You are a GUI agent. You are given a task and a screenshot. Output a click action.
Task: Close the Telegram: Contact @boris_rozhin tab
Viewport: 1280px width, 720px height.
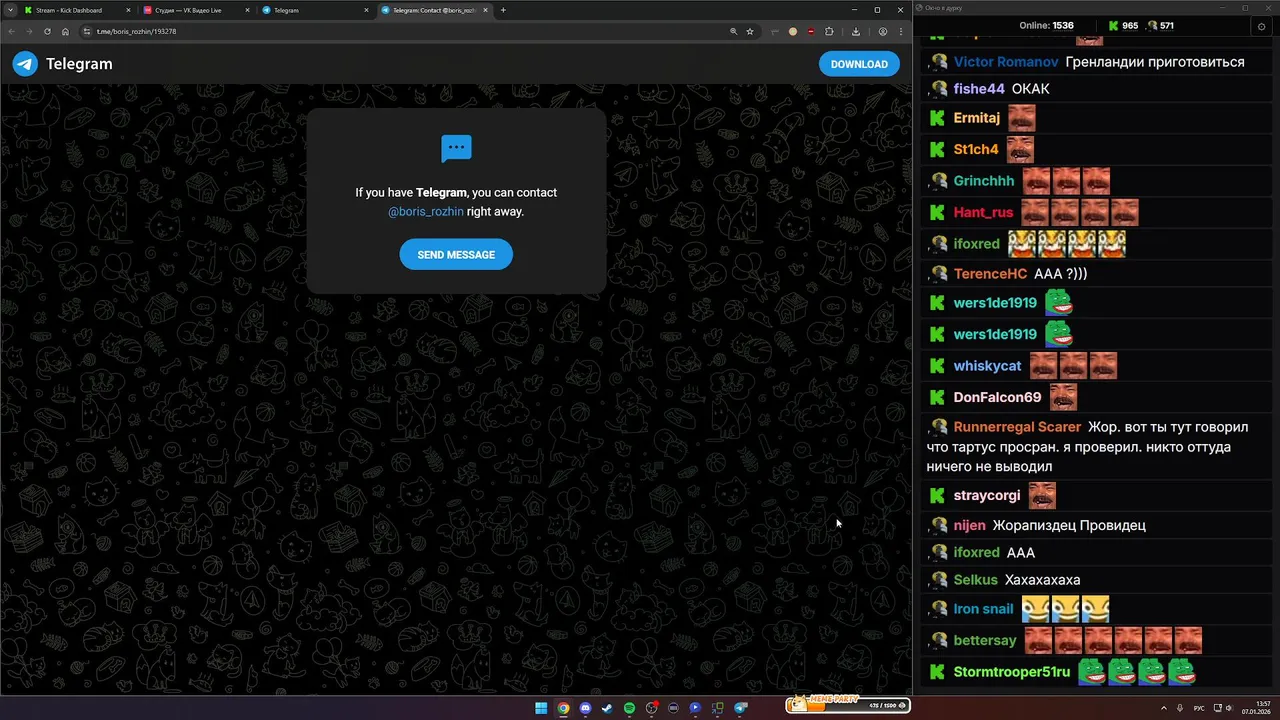487,10
